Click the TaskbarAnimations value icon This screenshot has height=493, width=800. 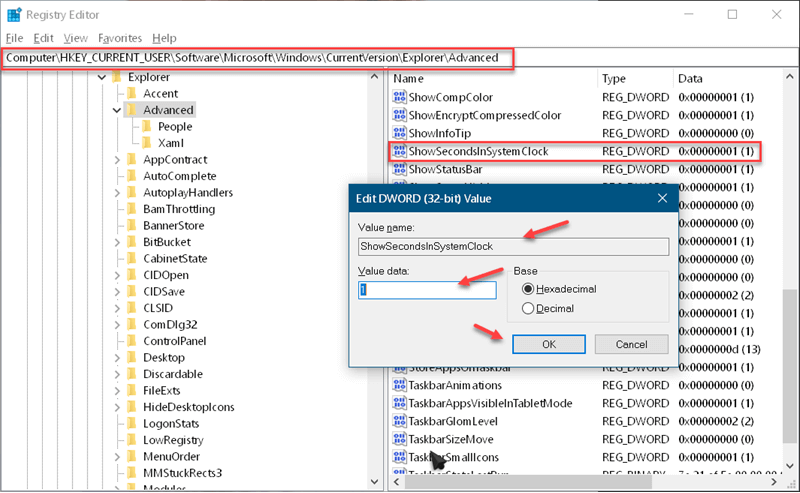pos(399,385)
